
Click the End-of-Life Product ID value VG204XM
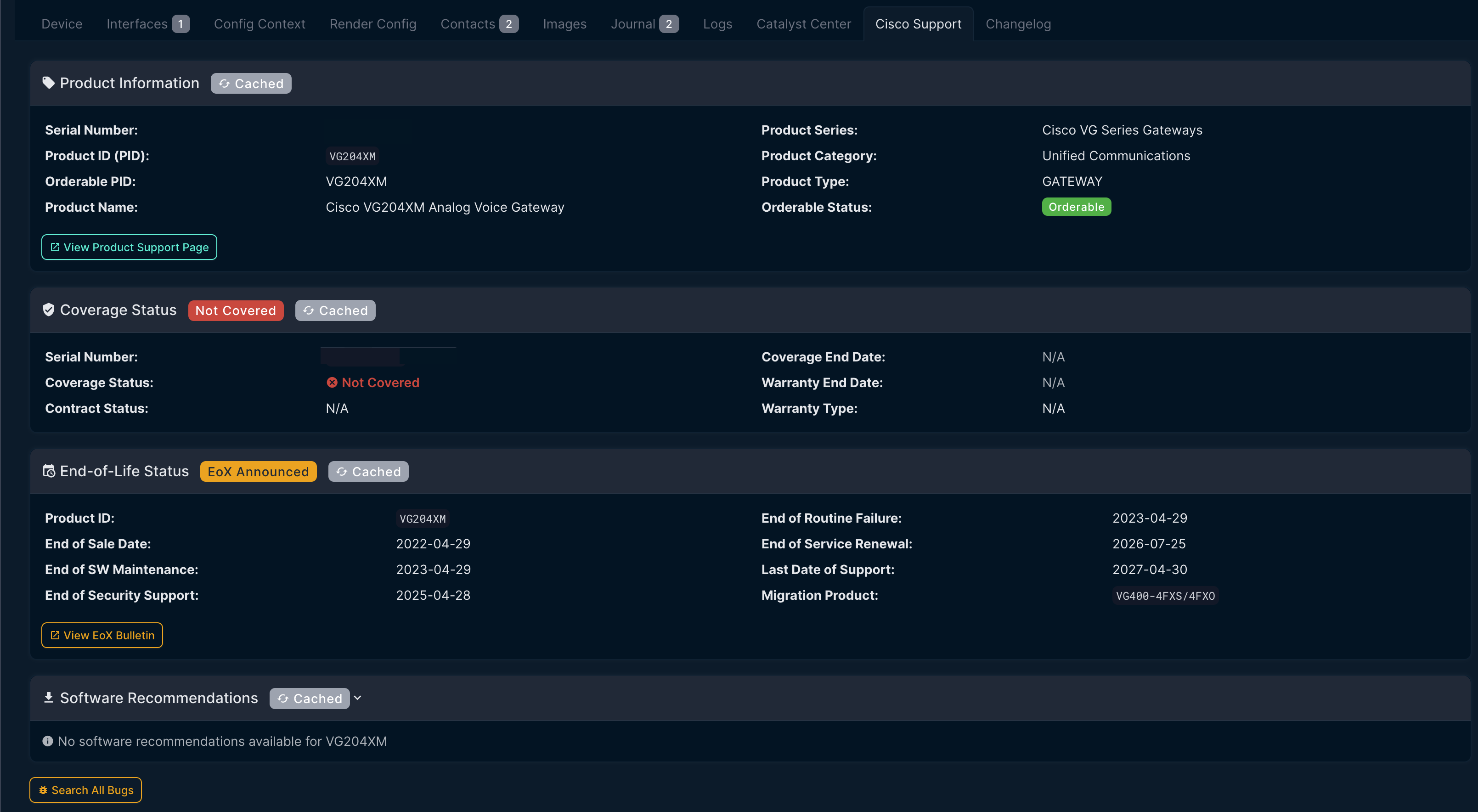[x=422, y=519]
